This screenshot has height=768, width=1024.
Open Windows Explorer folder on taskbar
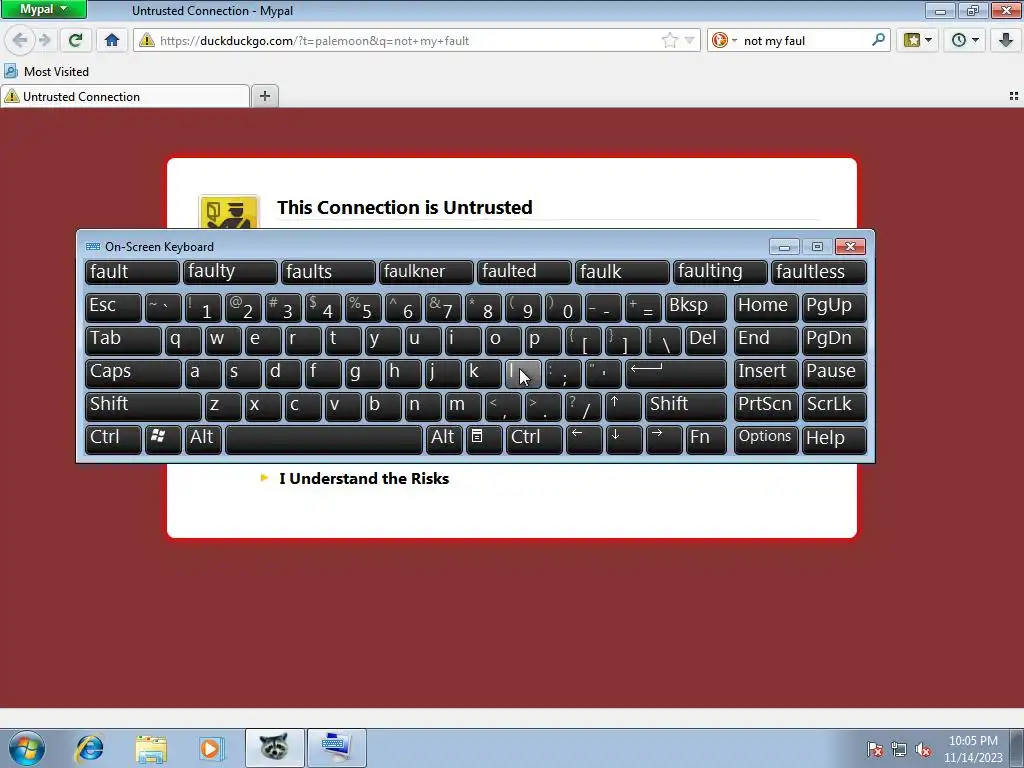tap(151, 748)
